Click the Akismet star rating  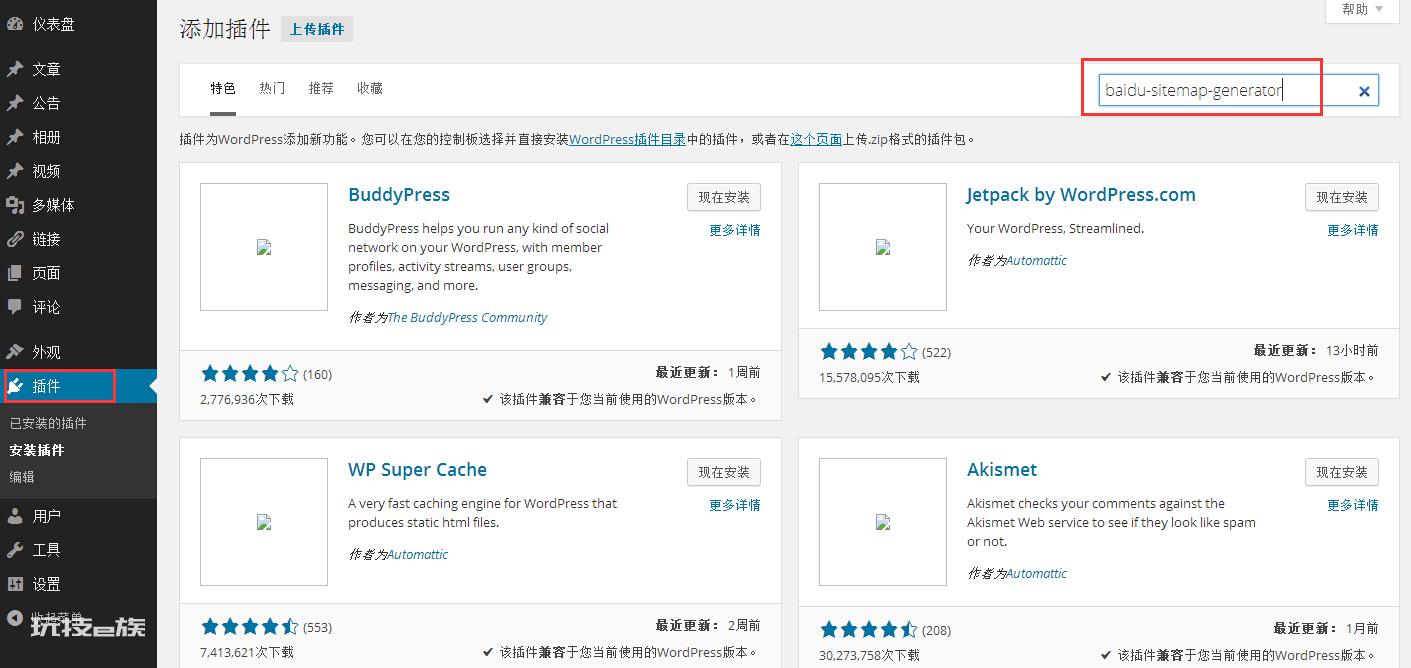tap(868, 630)
